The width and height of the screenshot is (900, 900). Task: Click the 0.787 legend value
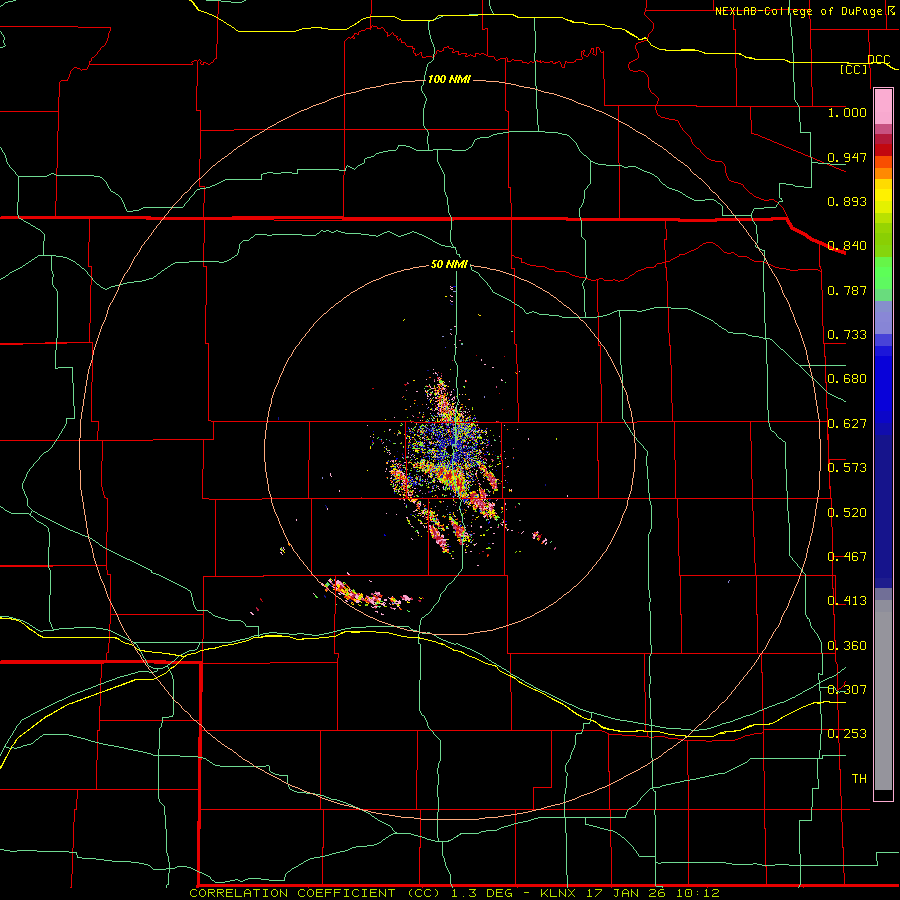pyautogui.click(x=847, y=290)
